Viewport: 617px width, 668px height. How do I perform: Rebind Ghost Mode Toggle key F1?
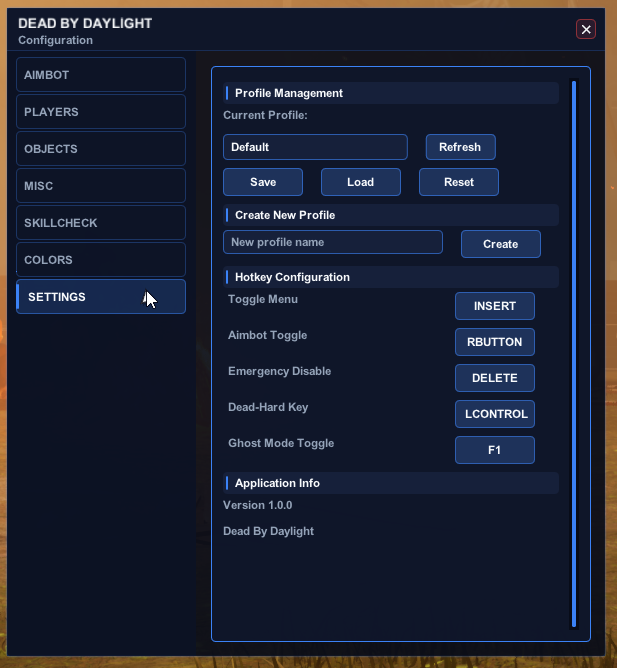click(x=495, y=450)
